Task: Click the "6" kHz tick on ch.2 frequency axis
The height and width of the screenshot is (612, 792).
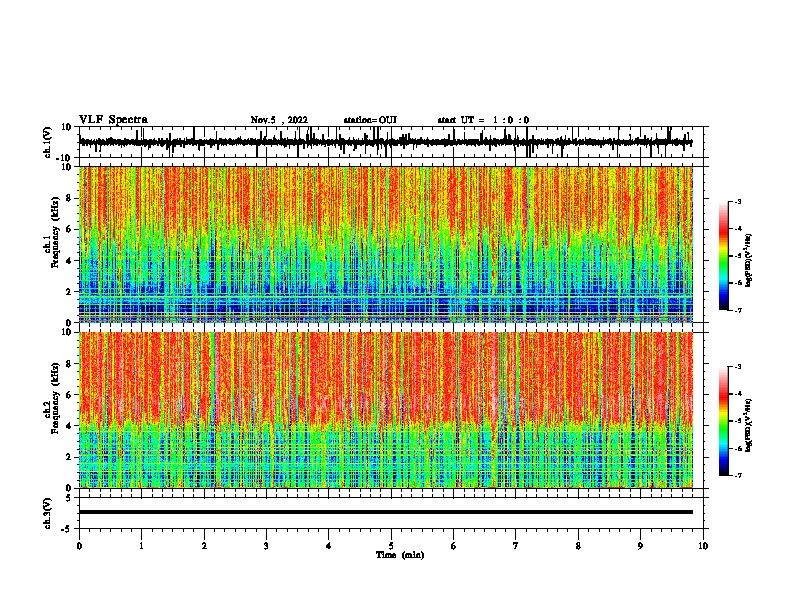Action: click(x=69, y=394)
